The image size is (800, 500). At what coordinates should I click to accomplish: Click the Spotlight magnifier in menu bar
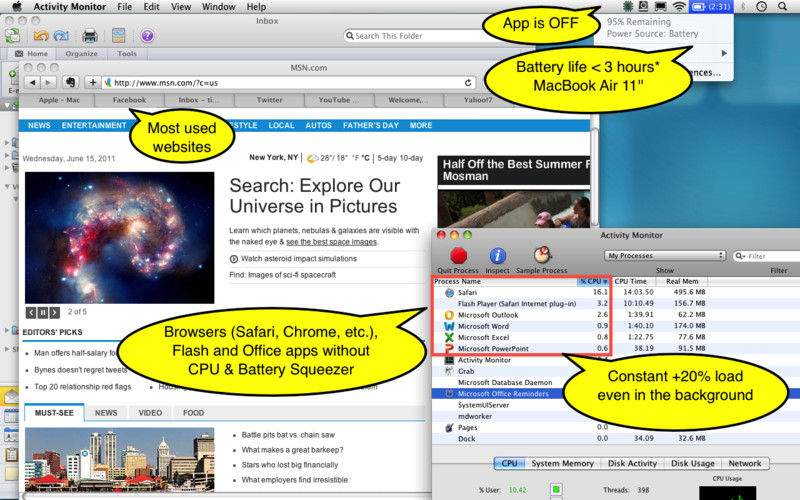tap(782, 7)
